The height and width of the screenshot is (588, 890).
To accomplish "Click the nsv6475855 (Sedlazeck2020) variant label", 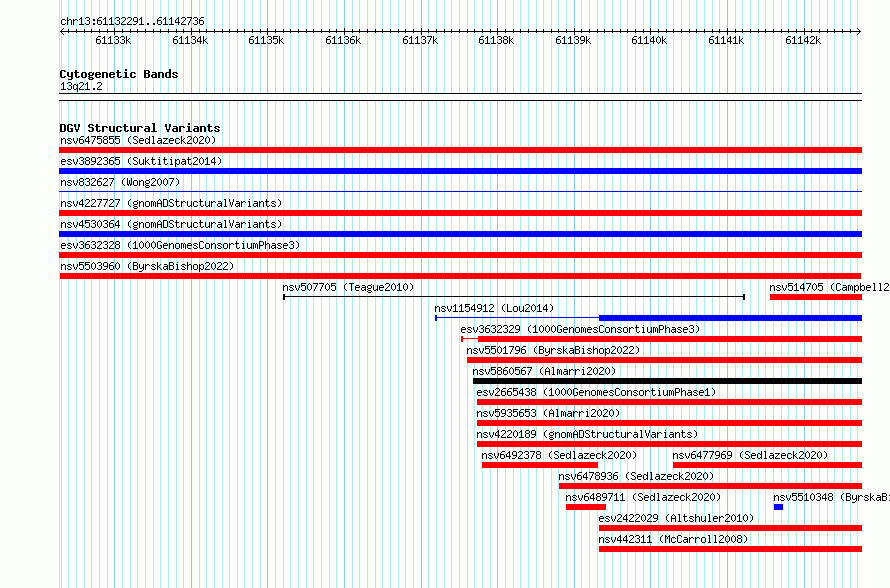I will (x=138, y=140).
